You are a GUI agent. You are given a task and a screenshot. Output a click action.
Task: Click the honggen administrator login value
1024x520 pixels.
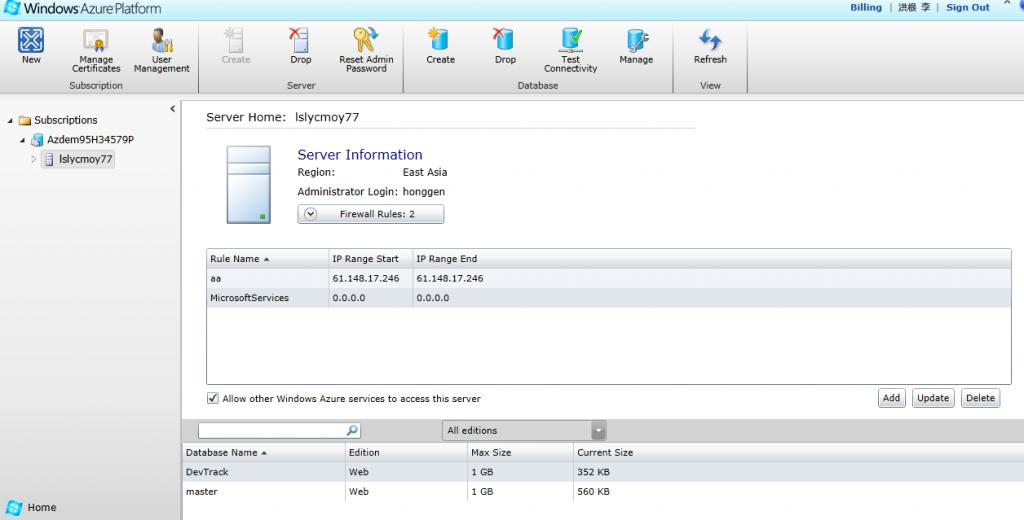pos(424,192)
